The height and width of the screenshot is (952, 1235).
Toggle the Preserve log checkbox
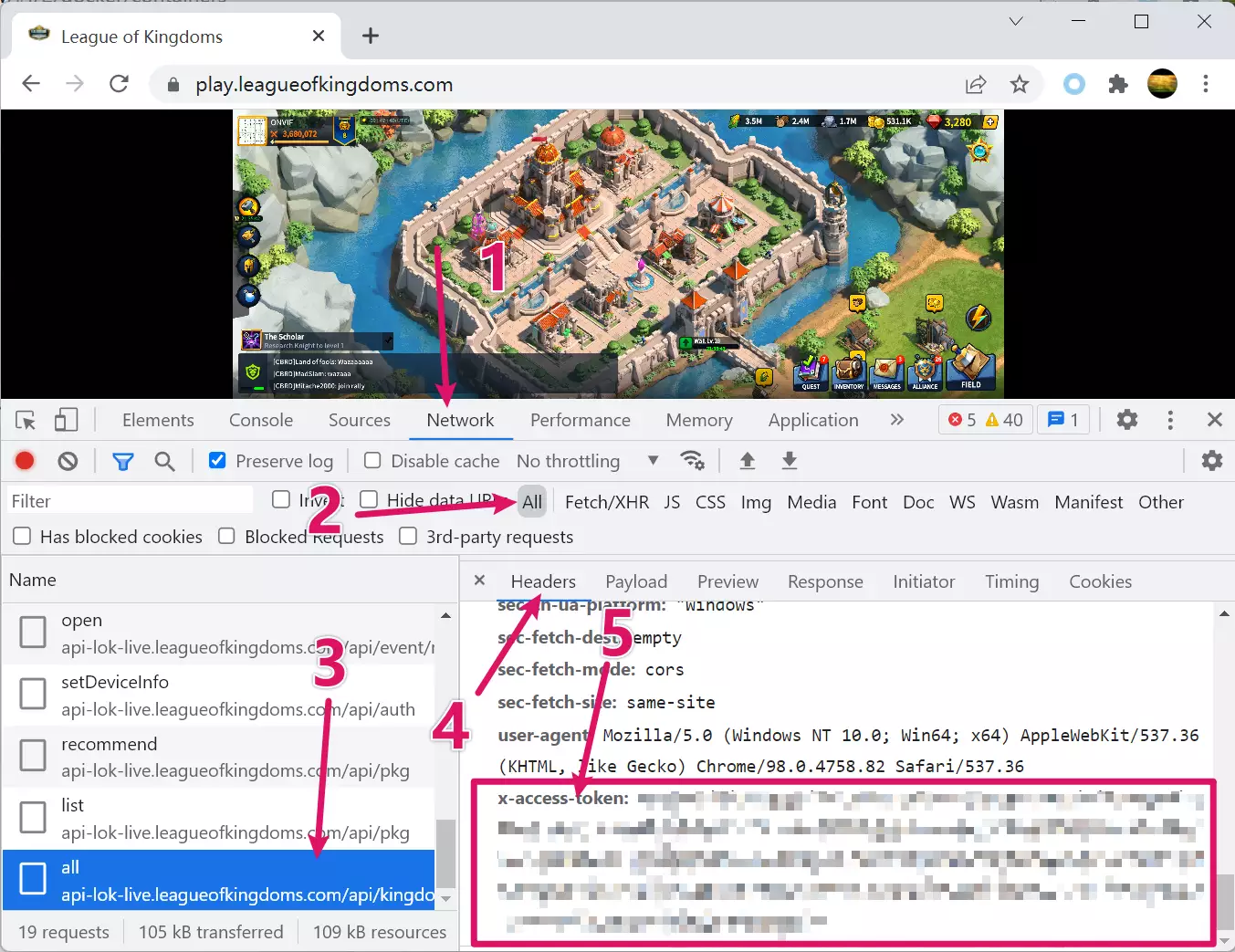(217, 460)
